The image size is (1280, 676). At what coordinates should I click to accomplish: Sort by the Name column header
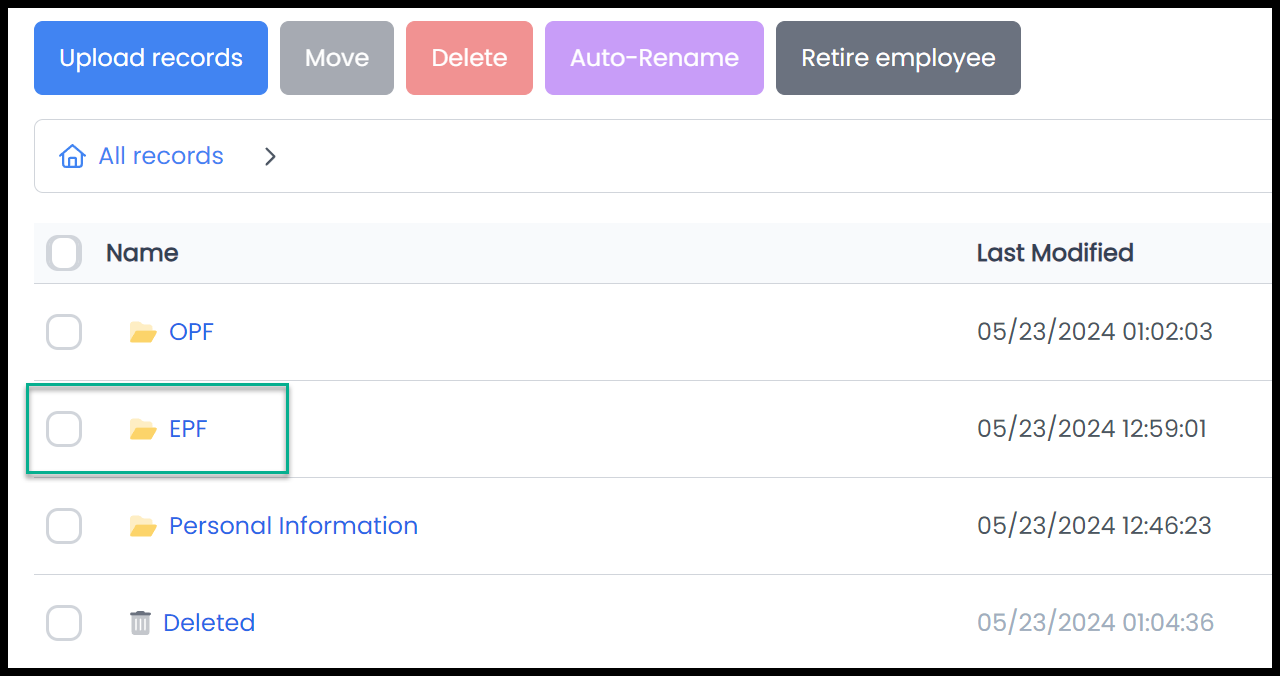[x=142, y=253]
